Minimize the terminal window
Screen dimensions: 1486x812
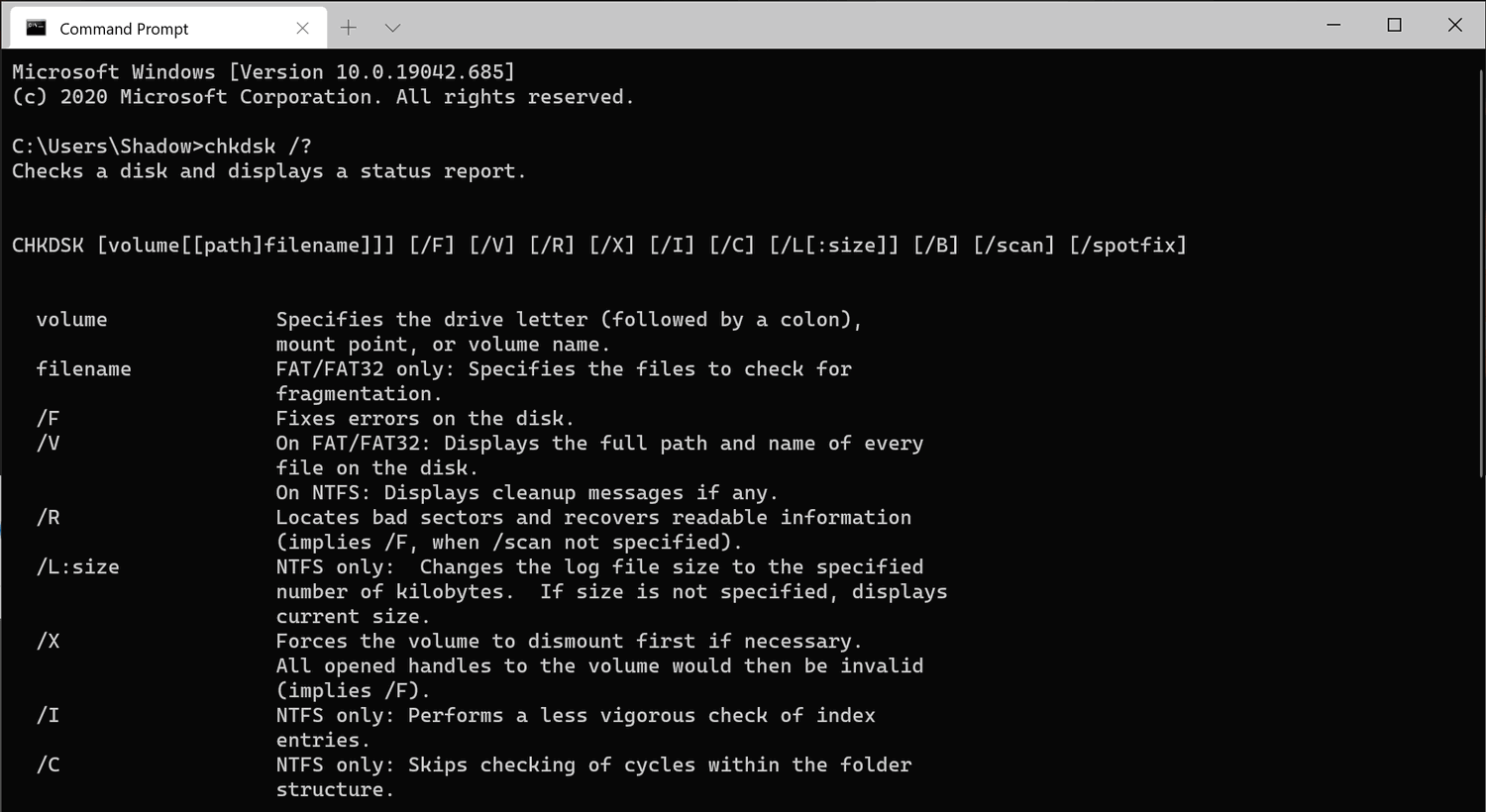(x=1333, y=25)
